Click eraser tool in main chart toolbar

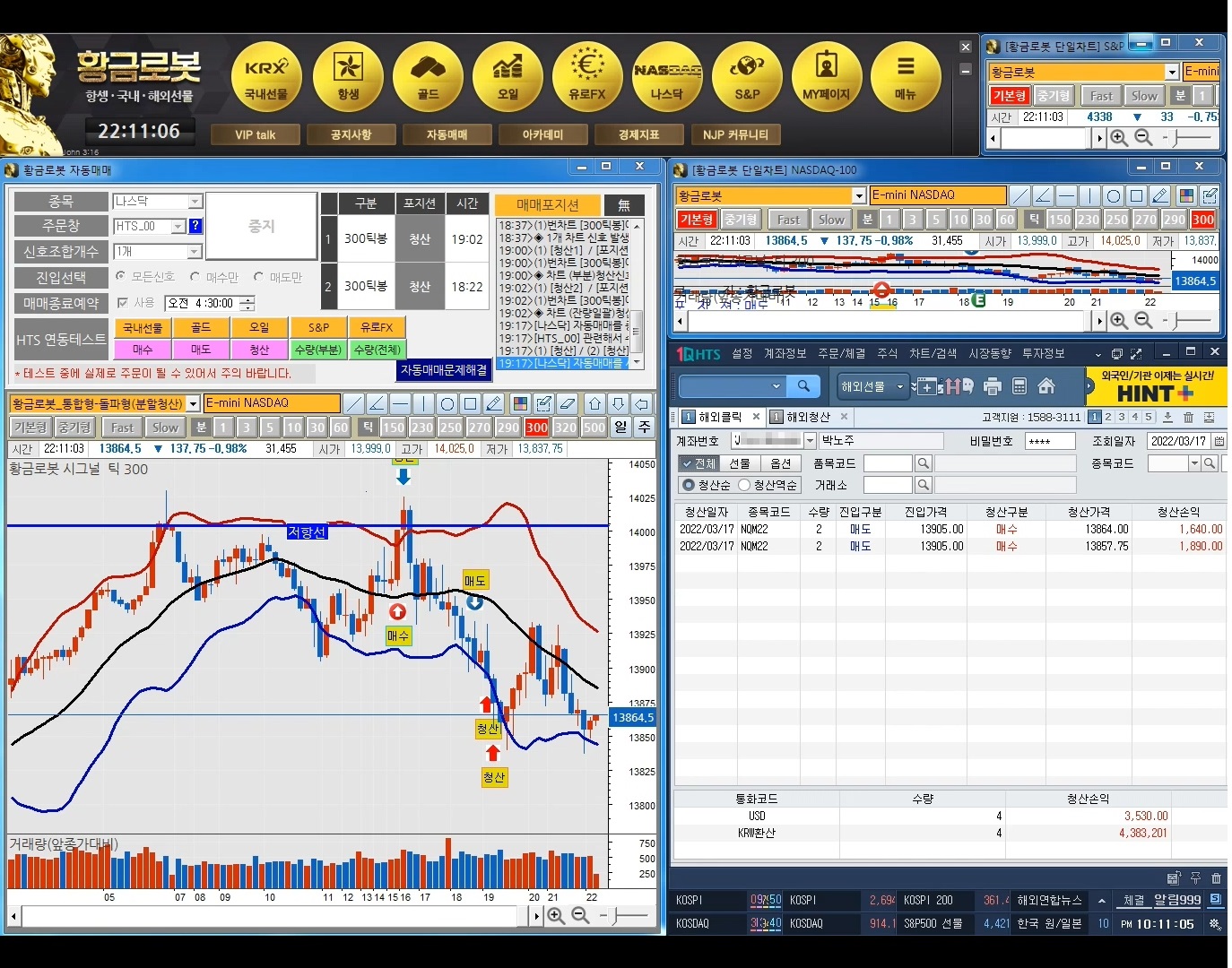point(567,403)
